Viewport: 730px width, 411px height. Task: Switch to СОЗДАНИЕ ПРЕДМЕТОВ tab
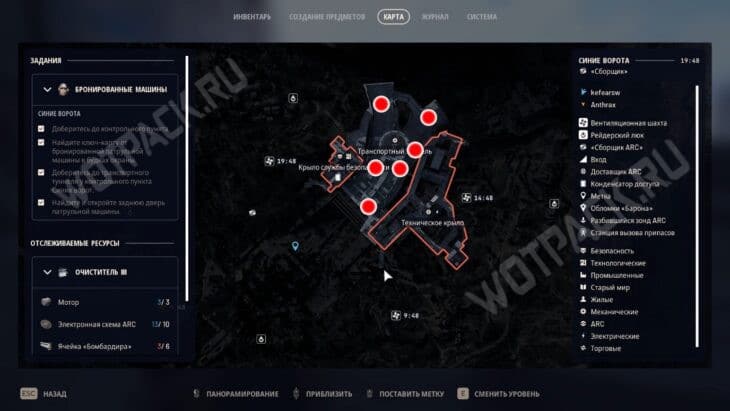(x=327, y=17)
